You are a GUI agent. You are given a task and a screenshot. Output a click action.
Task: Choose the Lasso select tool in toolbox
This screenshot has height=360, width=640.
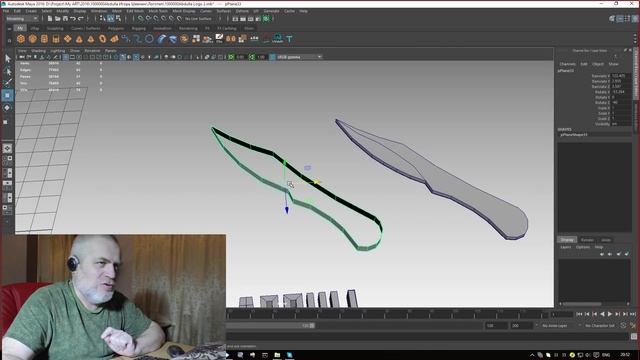click(7, 71)
